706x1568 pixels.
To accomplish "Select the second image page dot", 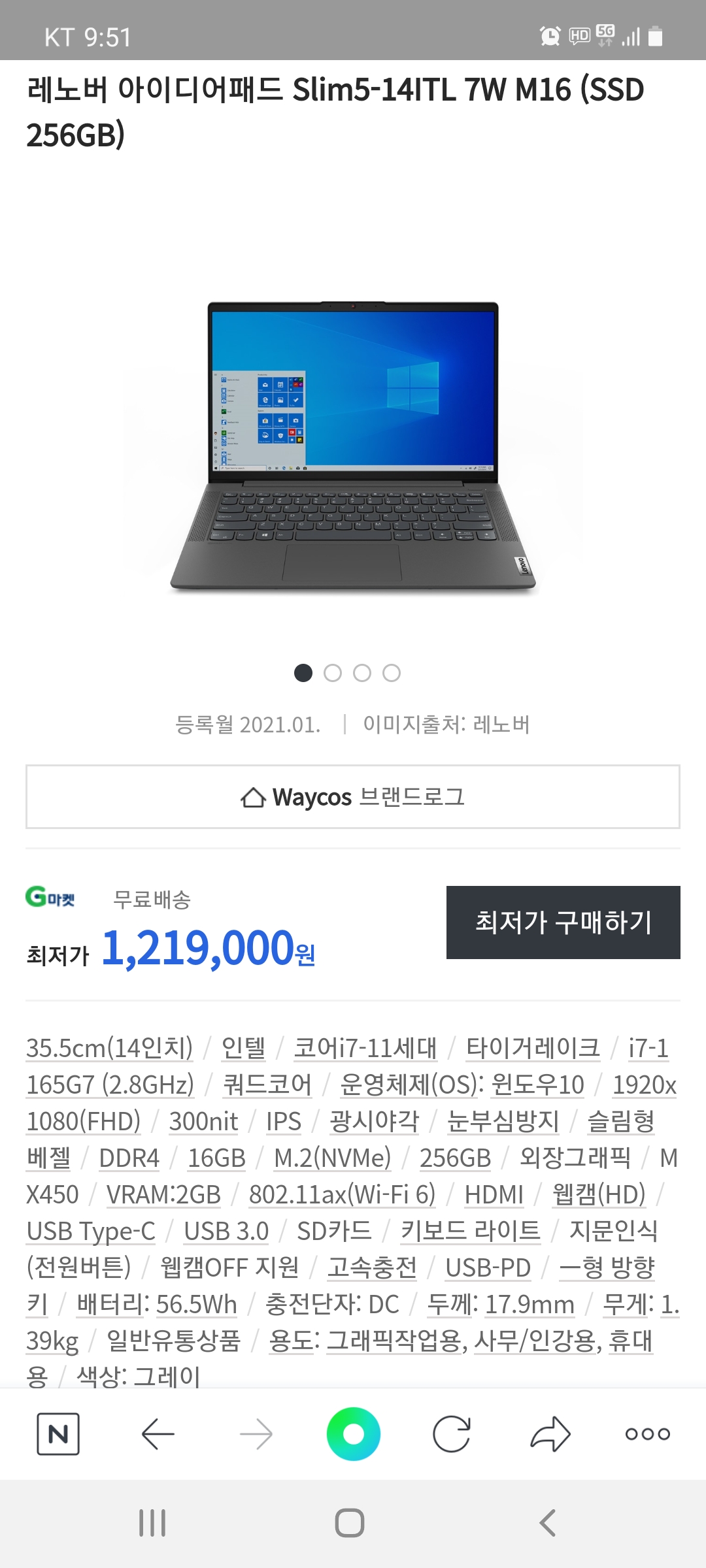I will click(x=333, y=673).
